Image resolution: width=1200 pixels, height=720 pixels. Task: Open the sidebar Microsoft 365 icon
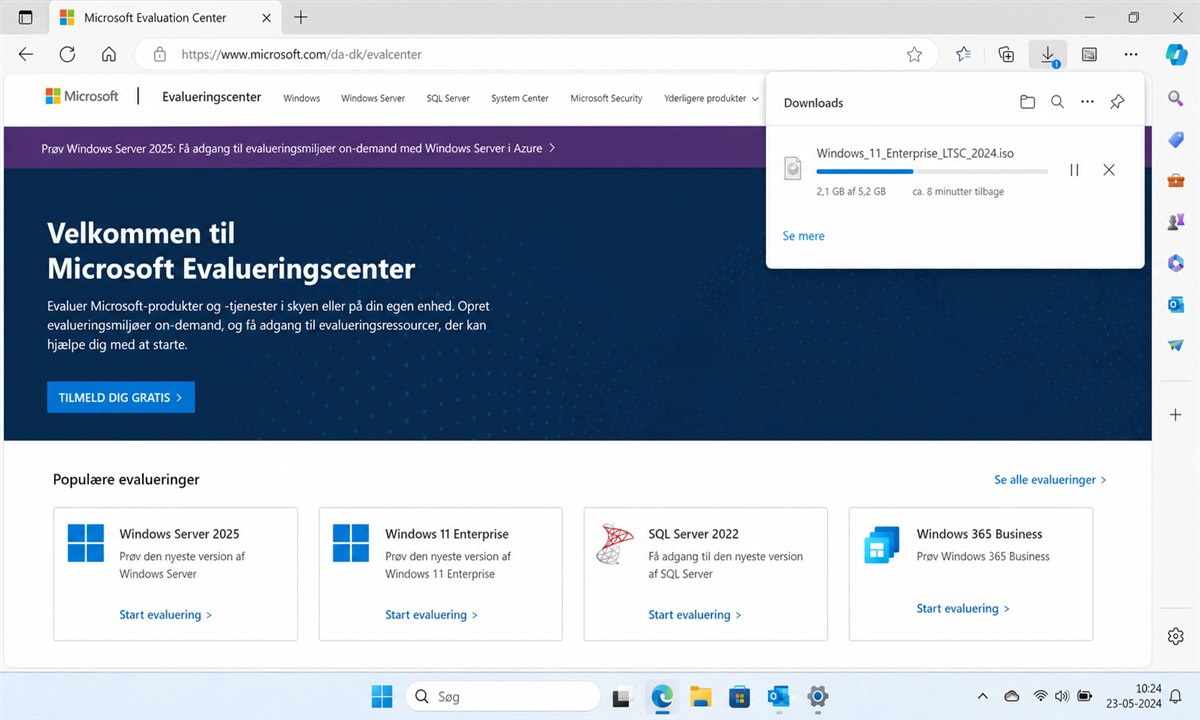[1176, 262]
